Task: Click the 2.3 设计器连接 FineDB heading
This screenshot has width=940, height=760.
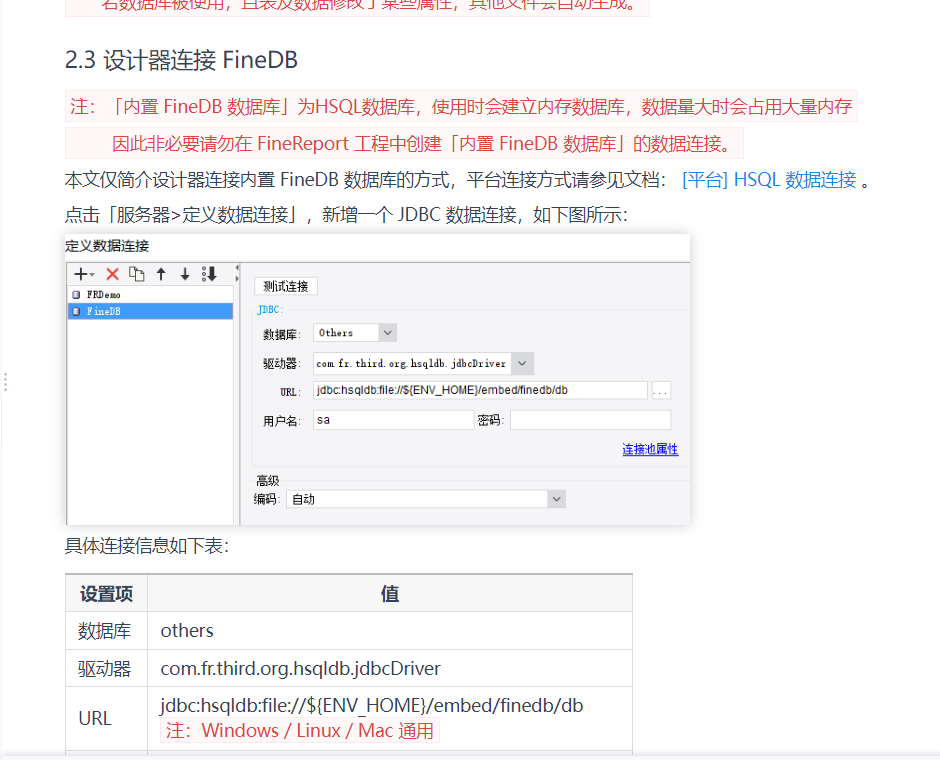Action: [x=181, y=60]
